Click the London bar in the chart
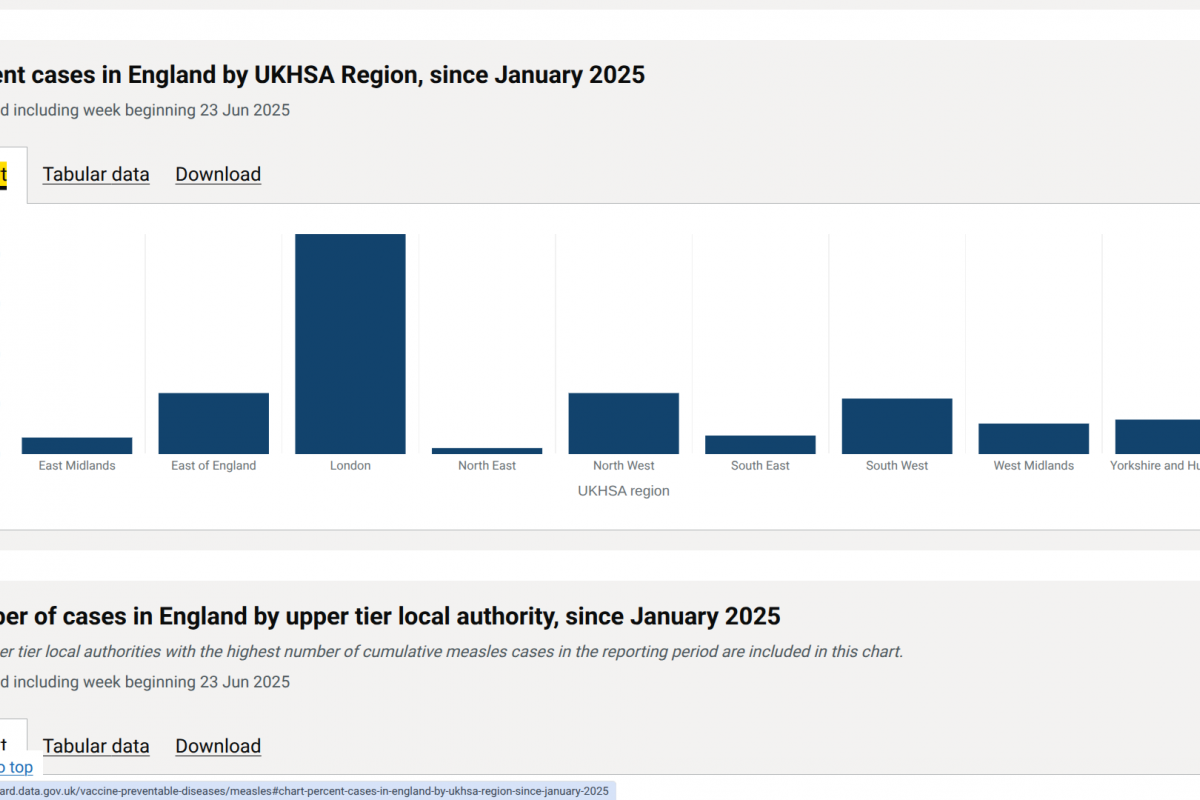This screenshot has width=1200, height=800. pyautogui.click(x=350, y=344)
